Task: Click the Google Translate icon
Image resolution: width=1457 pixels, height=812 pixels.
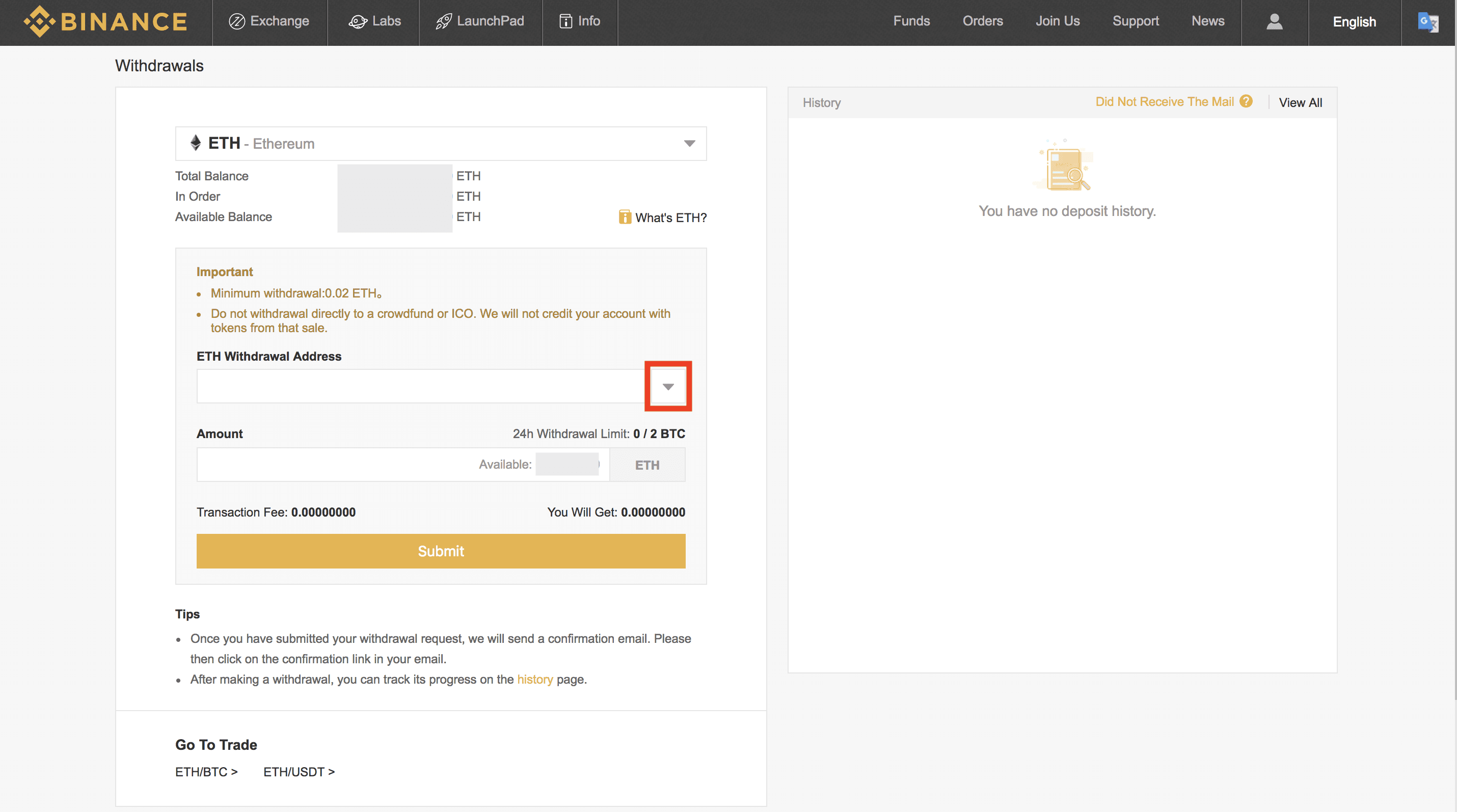Action: click(x=1427, y=22)
